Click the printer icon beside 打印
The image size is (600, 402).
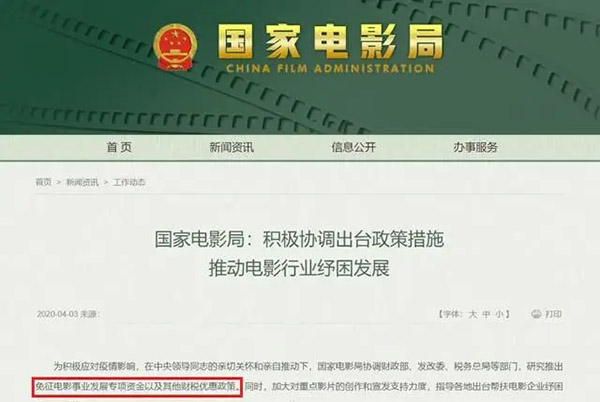coord(536,314)
